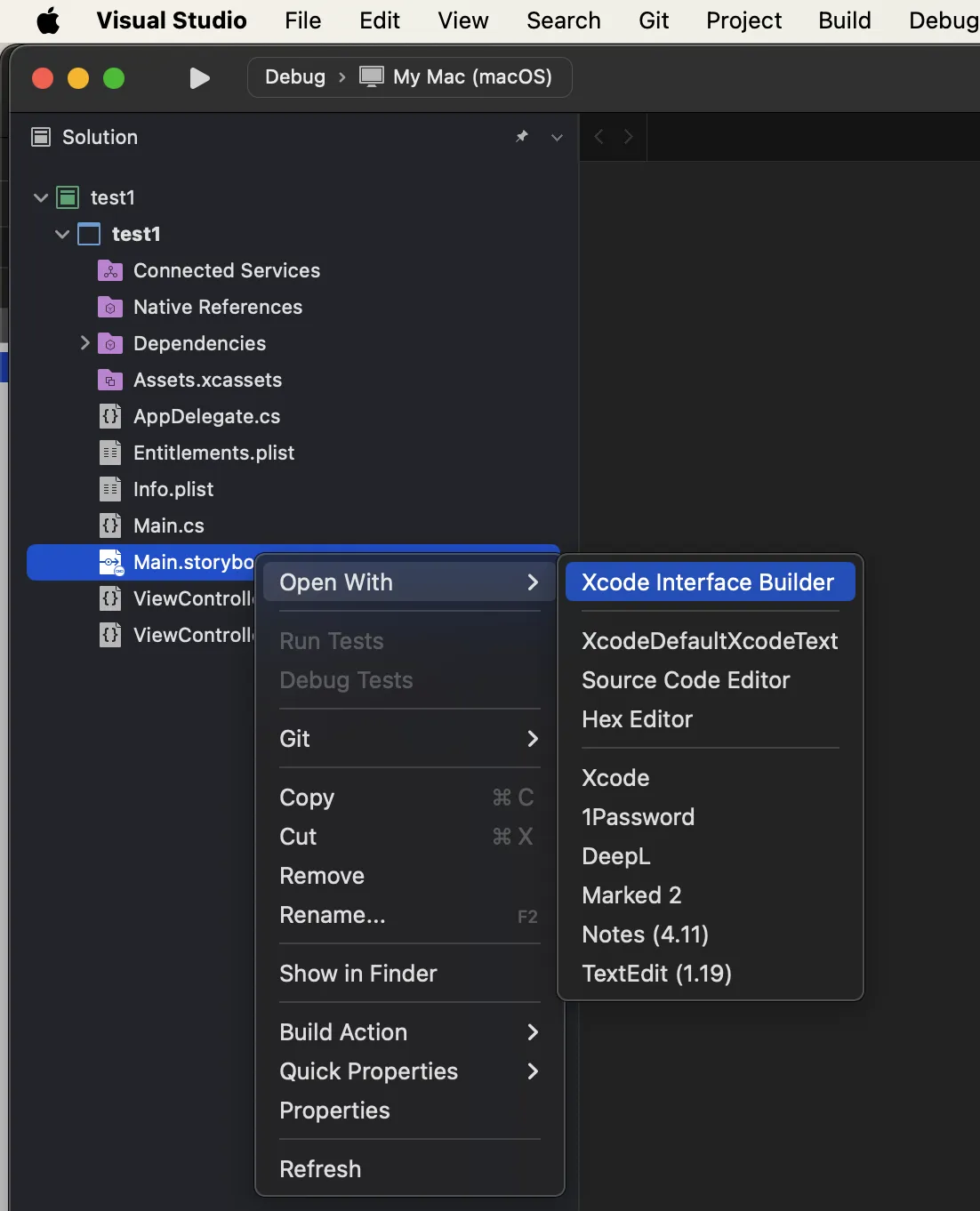
Task: Select the Connected Services folder icon
Action: (x=111, y=270)
